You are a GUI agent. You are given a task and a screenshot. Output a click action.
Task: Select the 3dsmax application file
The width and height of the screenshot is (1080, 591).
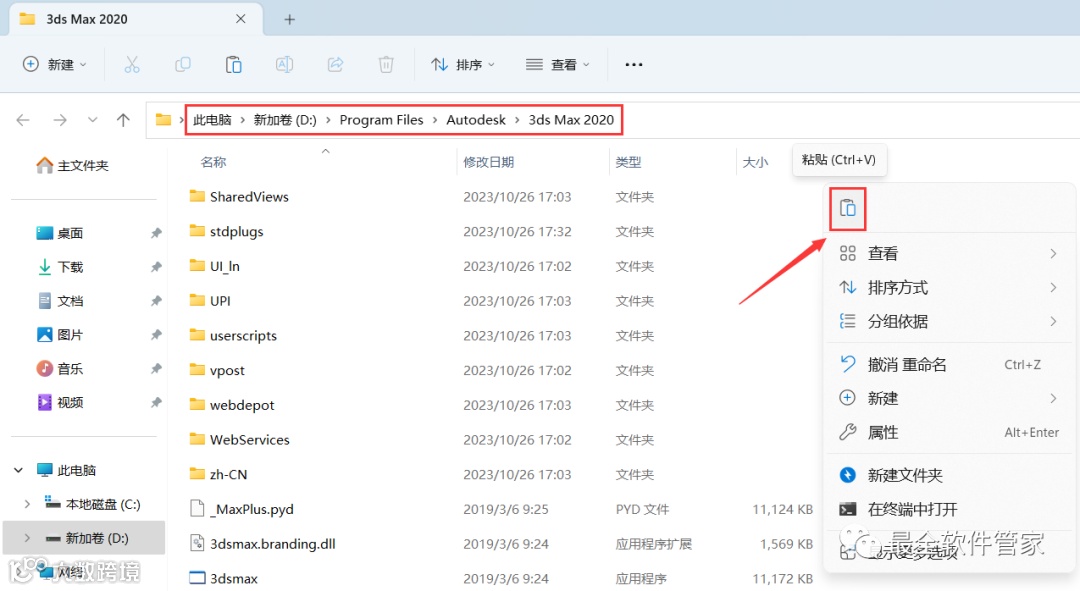tap(223, 579)
